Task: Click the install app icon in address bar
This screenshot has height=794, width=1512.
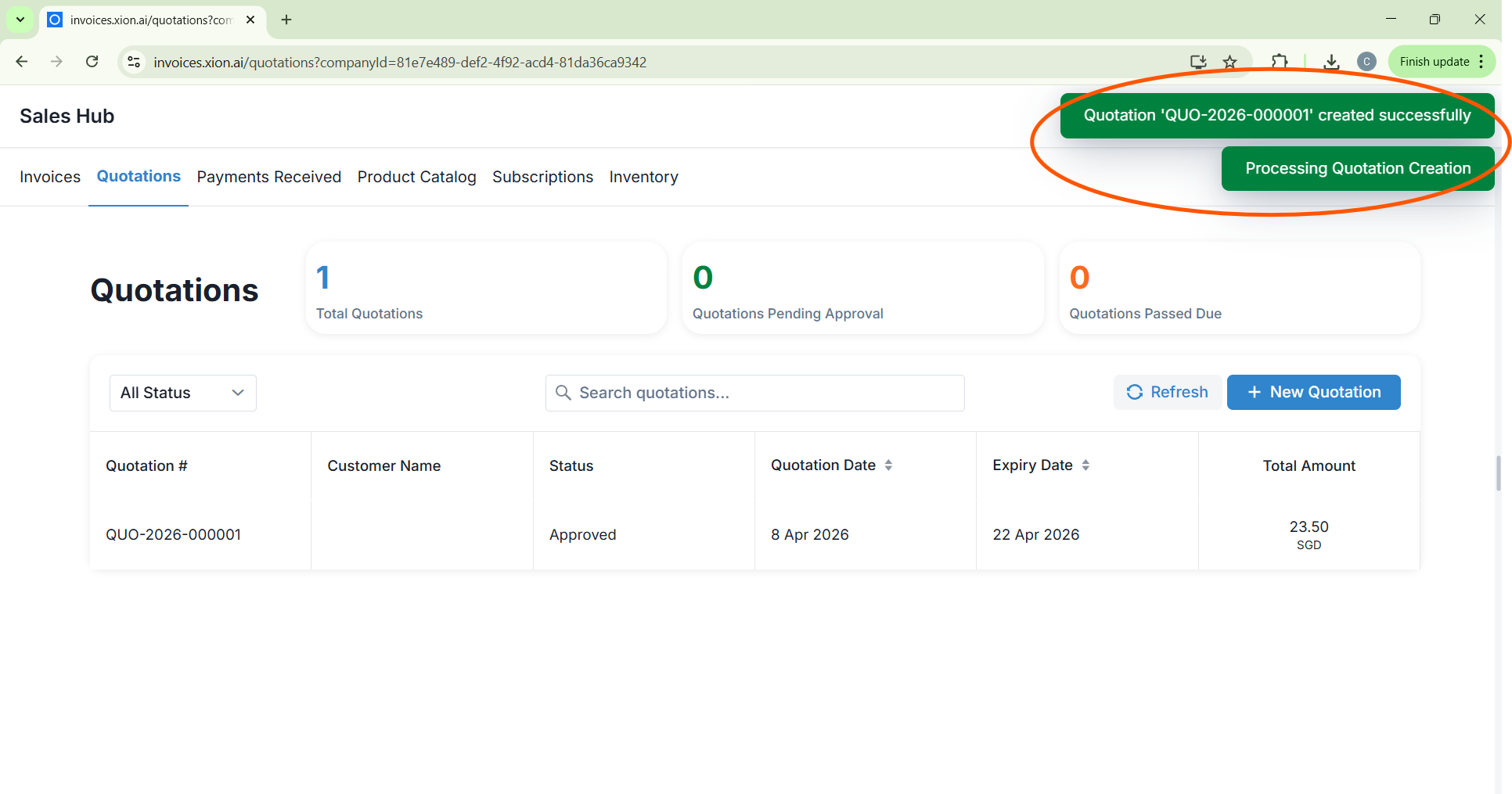Action: point(1197,62)
